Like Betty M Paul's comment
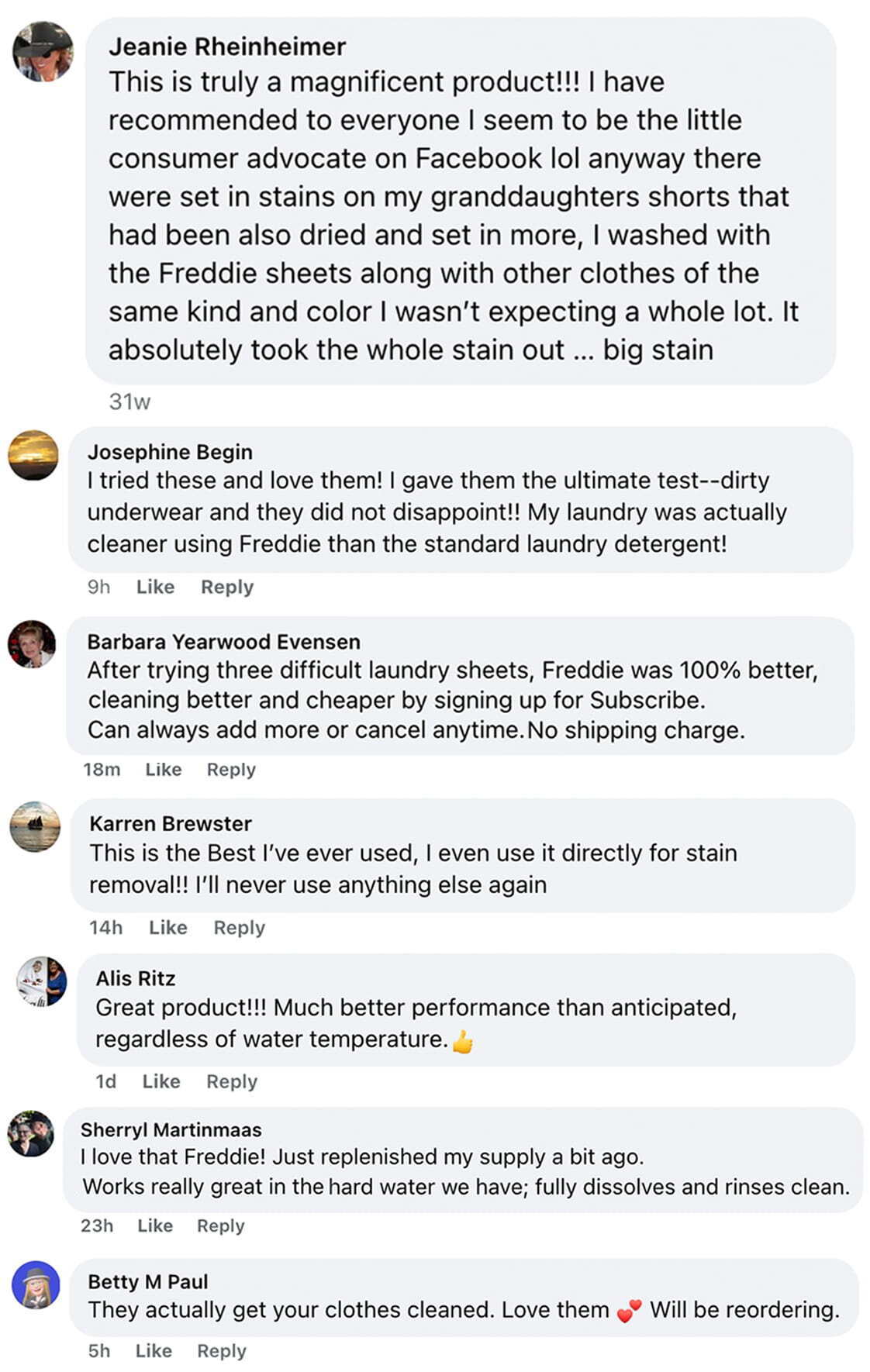 (x=154, y=1351)
